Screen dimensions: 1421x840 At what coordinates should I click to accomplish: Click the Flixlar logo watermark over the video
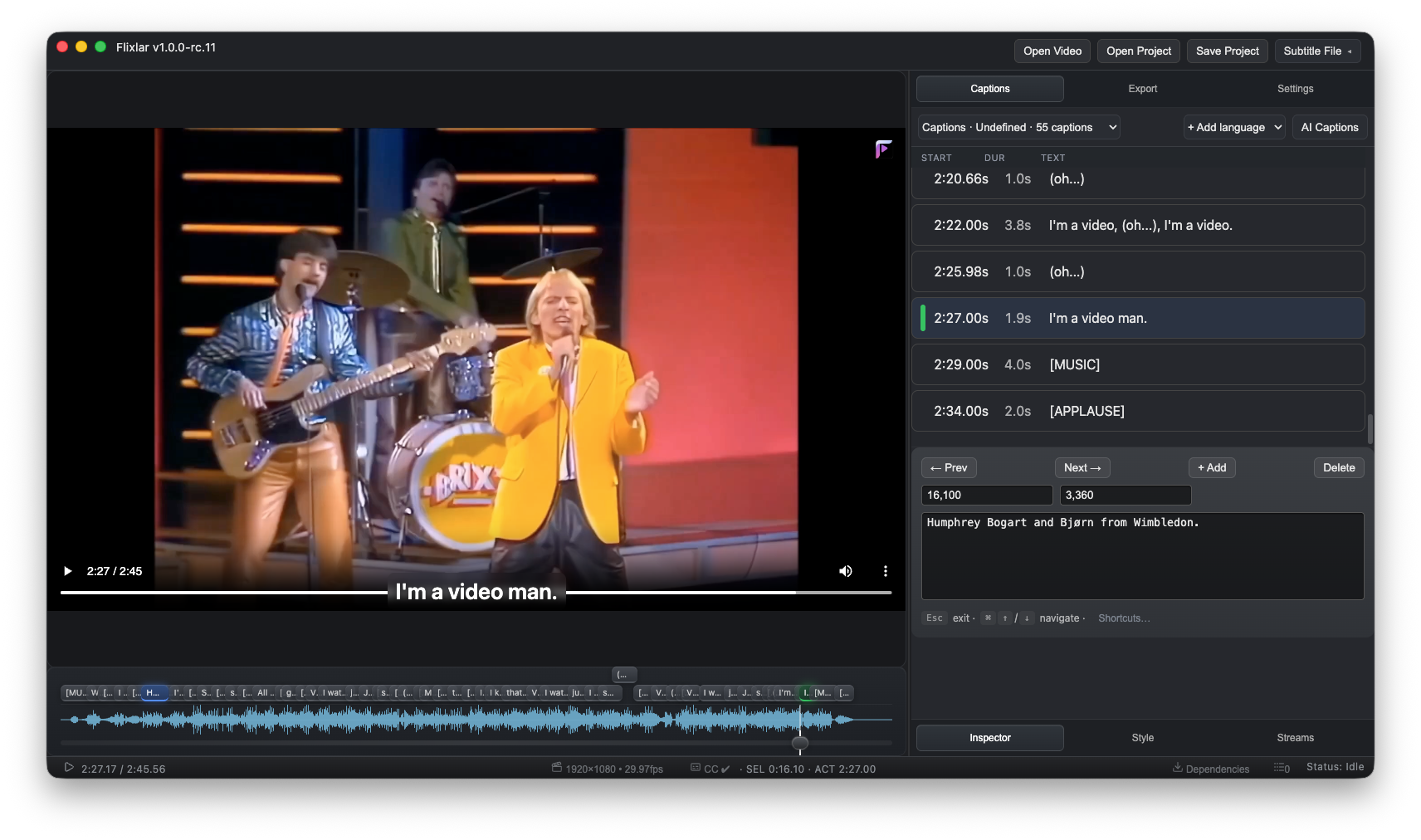(883, 149)
